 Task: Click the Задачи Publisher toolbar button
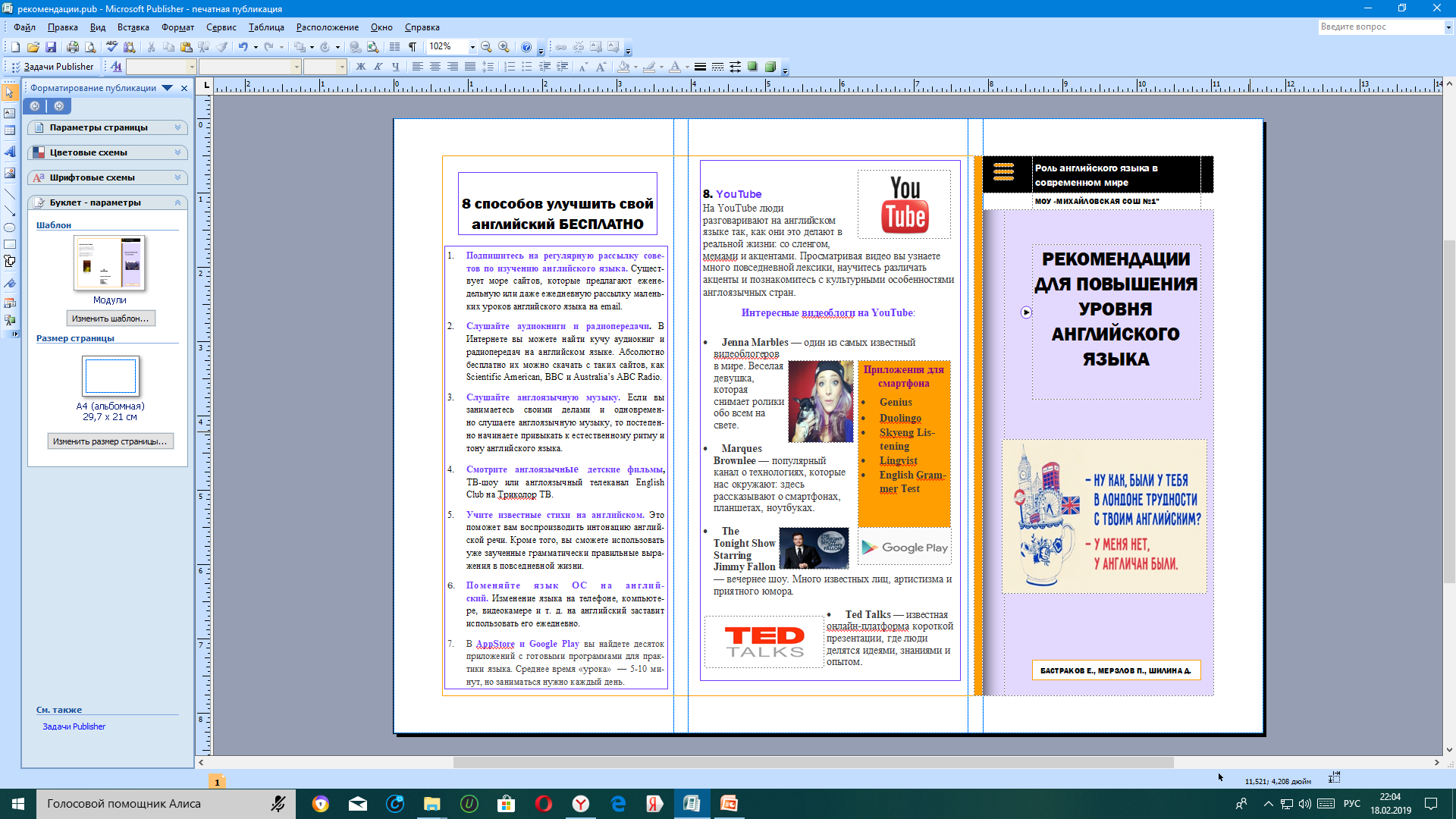[52, 67]
